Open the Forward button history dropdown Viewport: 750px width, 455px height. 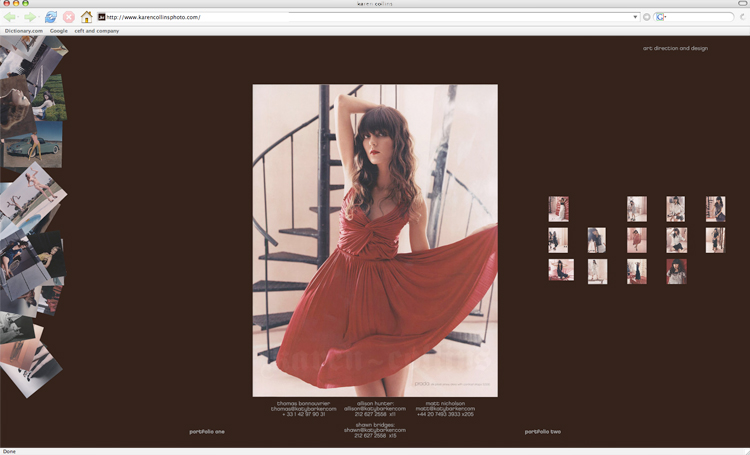pos(38,17)
